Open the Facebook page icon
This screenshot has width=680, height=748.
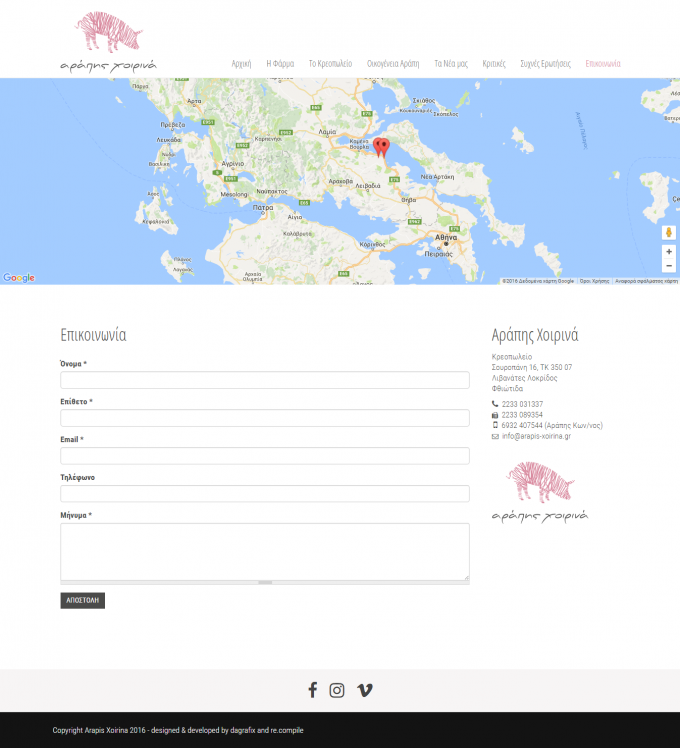click(313, 690)
